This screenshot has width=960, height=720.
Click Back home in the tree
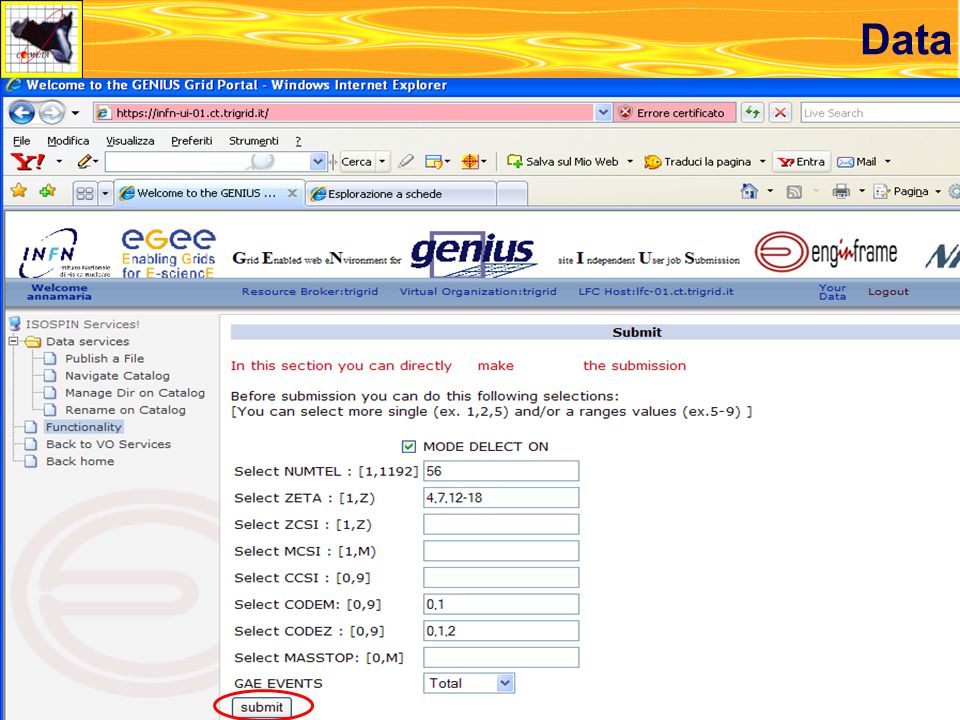[80, 461]
